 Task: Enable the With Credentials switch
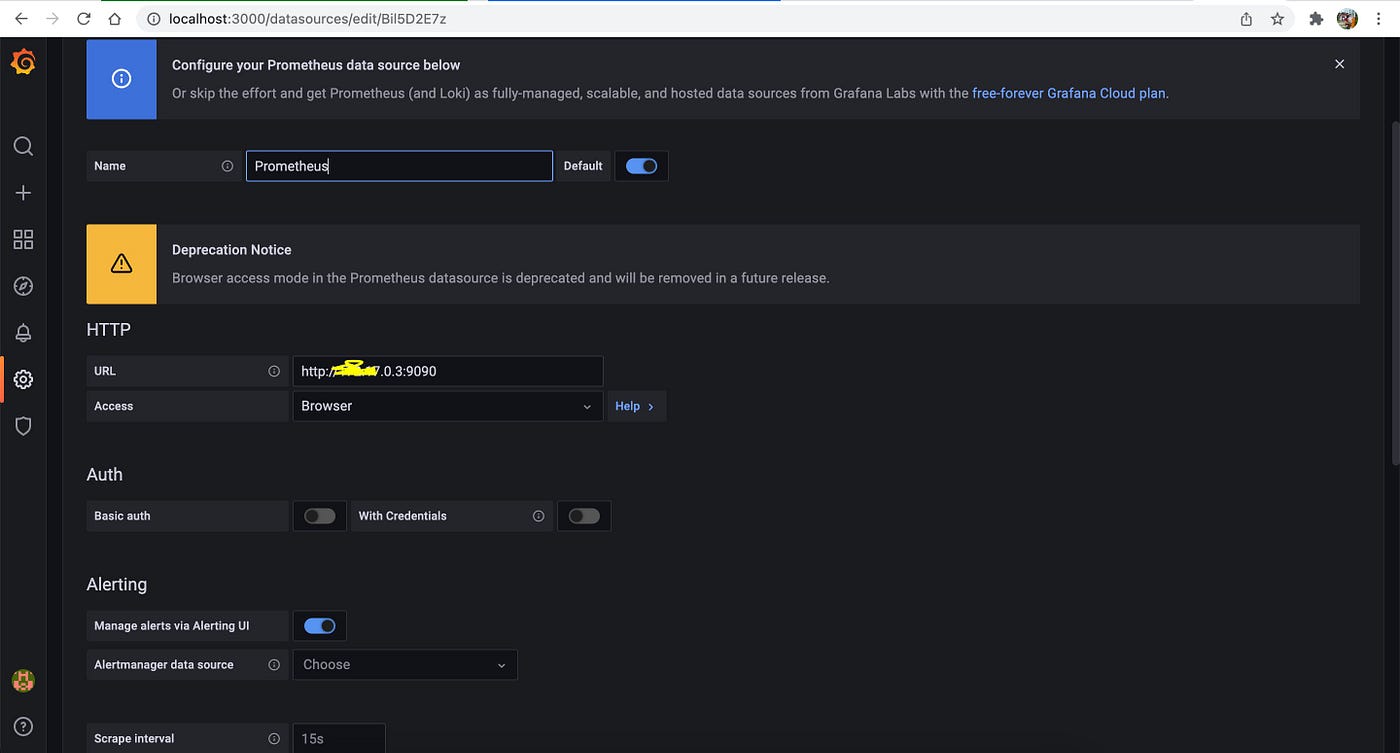coord(584,515)
